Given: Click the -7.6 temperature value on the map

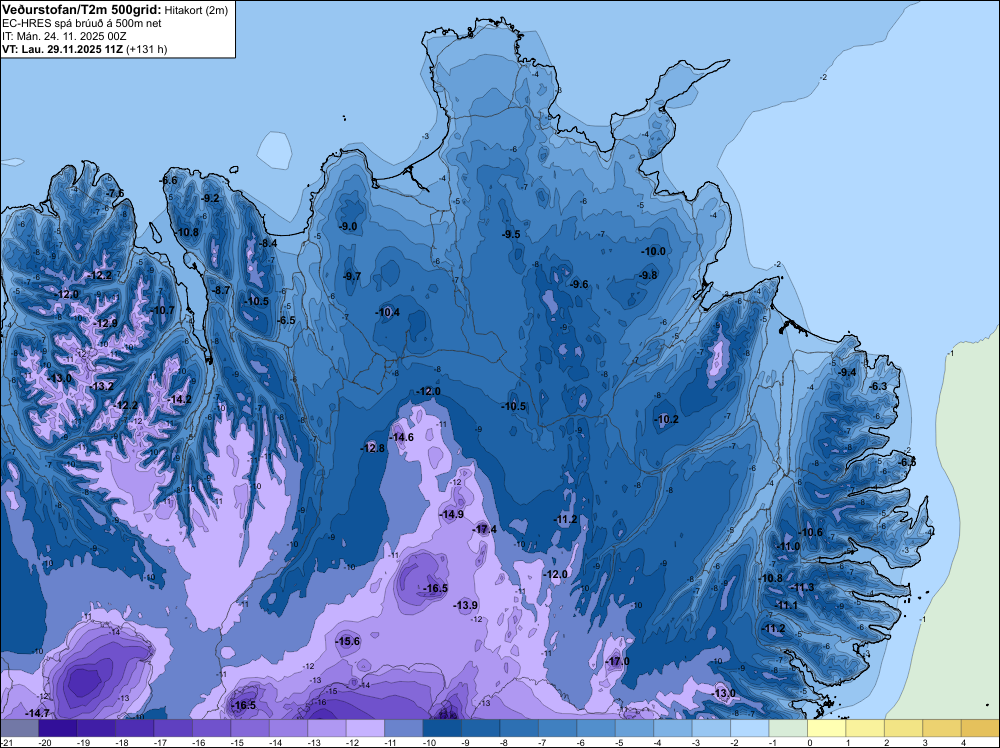Looking at the screenshot, I should click(x=115, y=193).
